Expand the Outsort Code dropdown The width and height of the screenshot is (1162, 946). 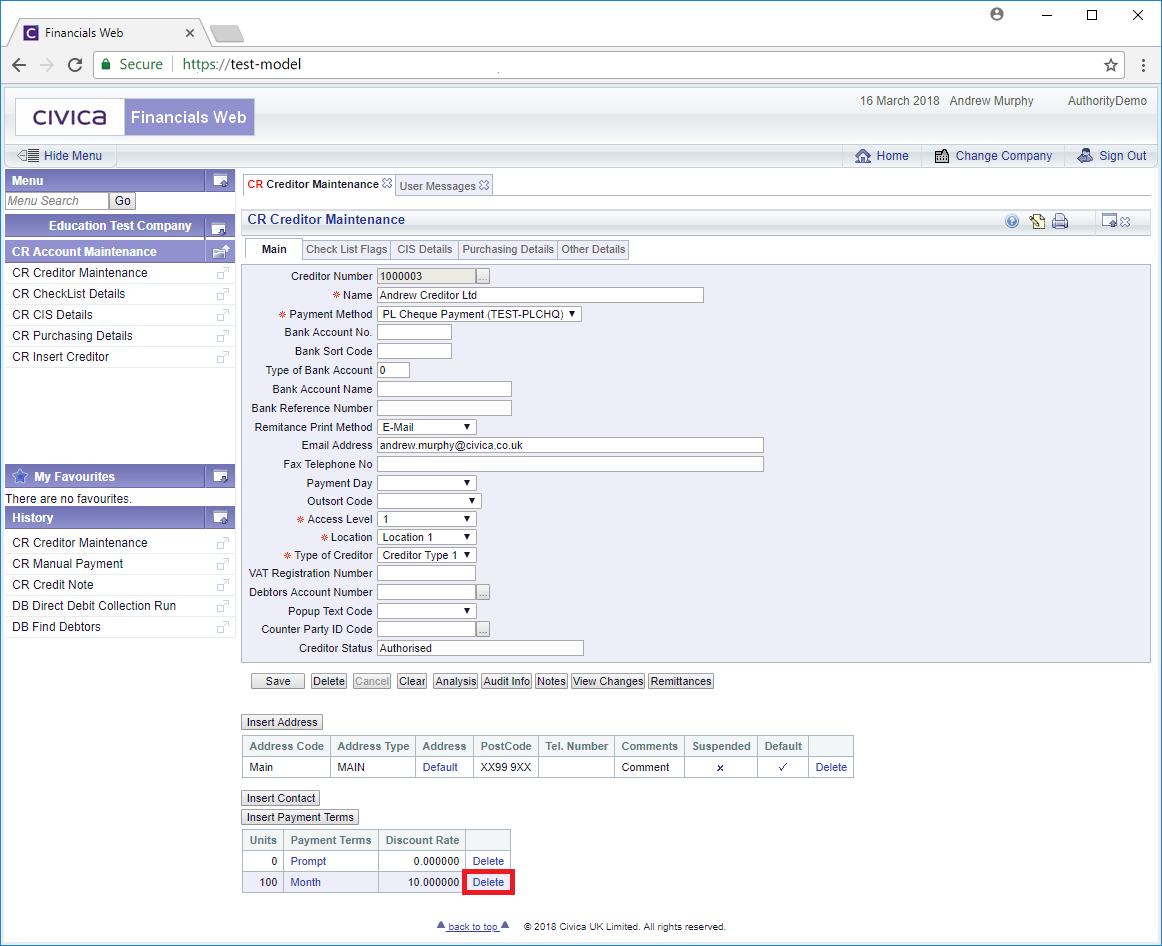[429, 501]
